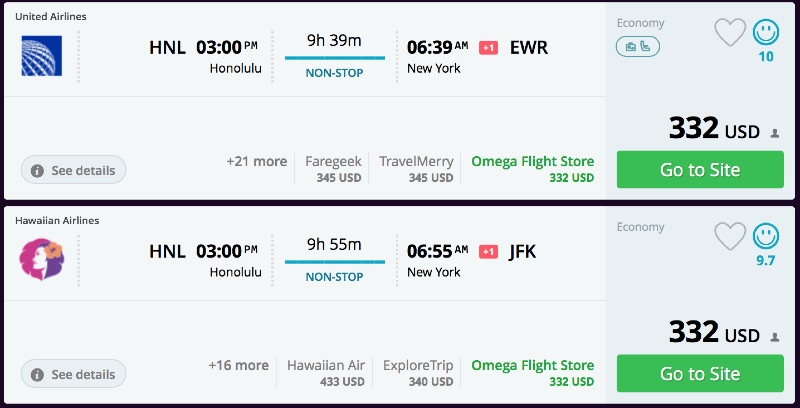Click the passenger icon beside Hawaiian price

point(774,336)
